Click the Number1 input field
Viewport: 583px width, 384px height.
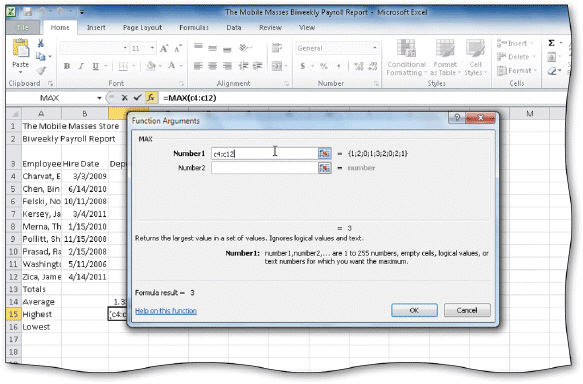(x=265, y=153)
